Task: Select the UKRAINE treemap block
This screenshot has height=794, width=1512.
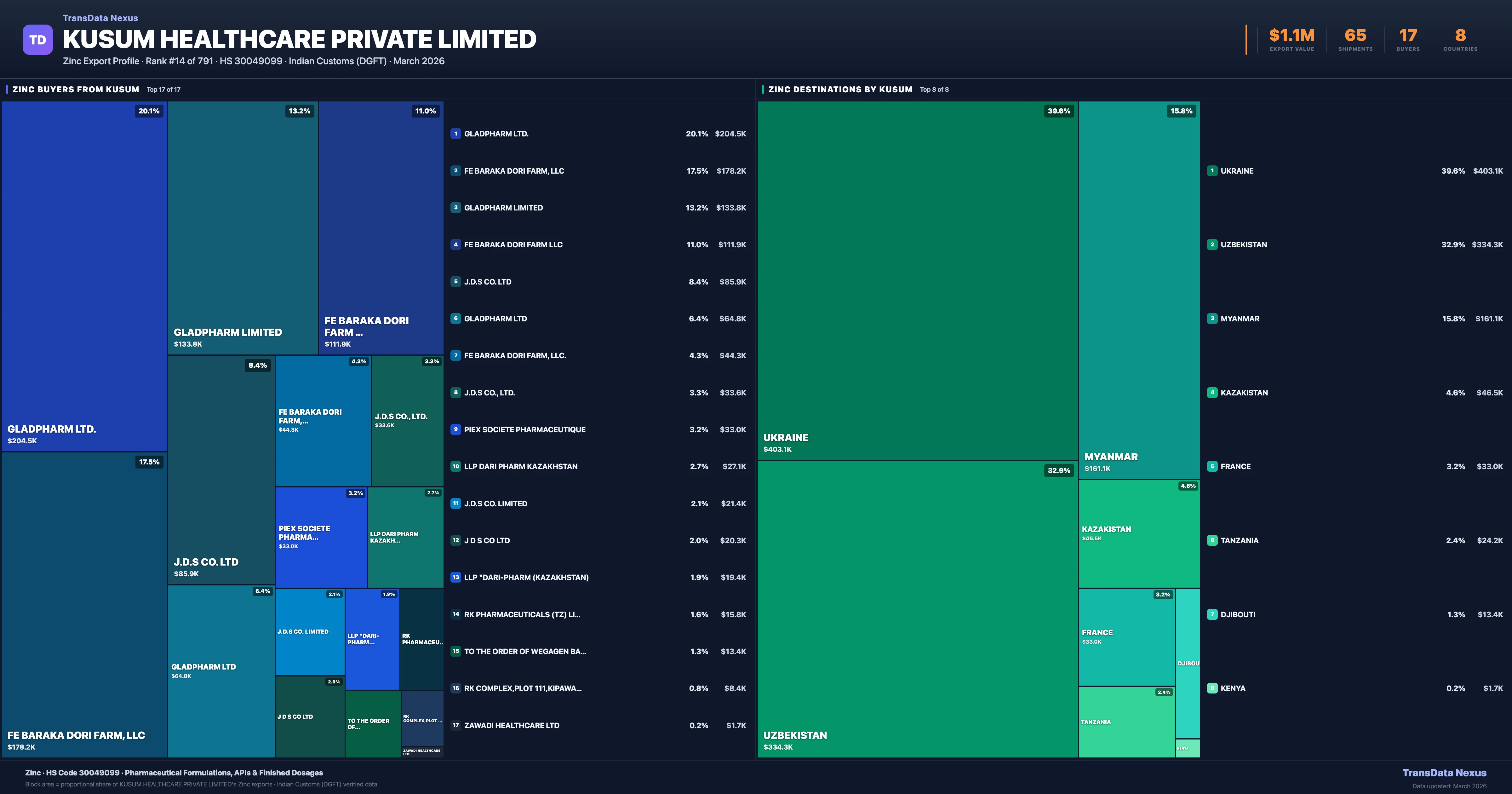Action: 917,280
